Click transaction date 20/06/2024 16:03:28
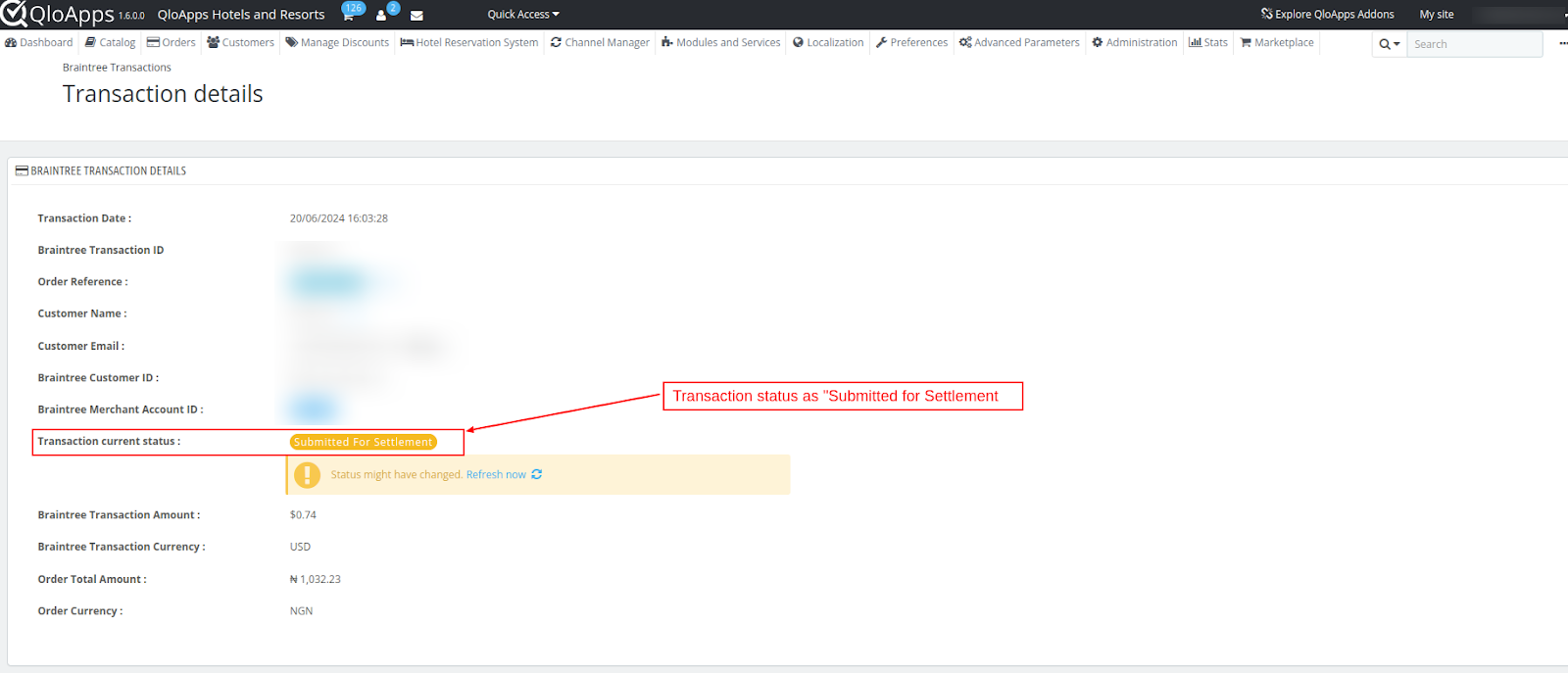The image size is (1568, 673). [x=339, y=219]
